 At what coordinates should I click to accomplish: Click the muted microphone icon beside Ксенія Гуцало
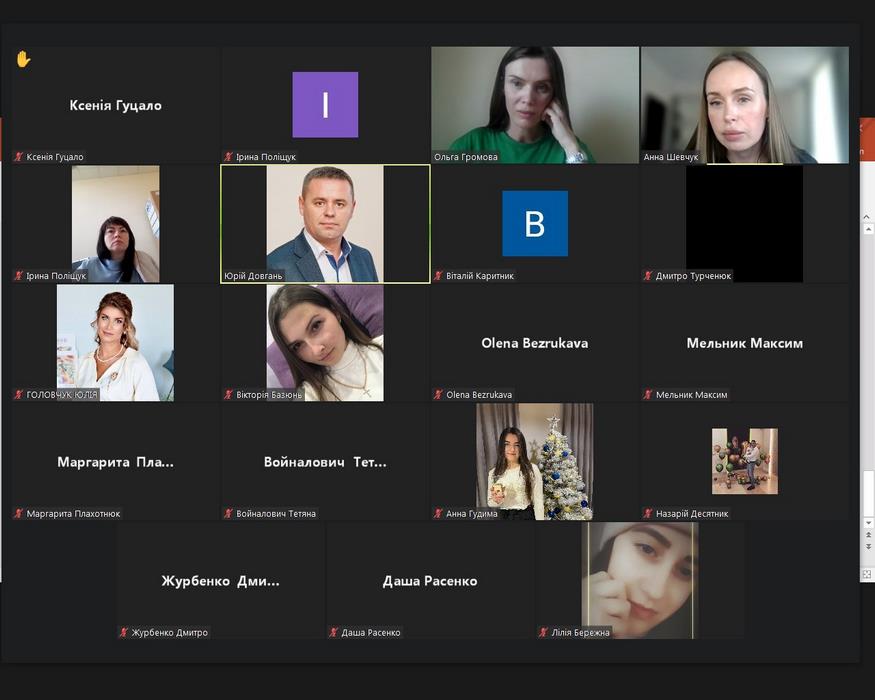[18, 157]
